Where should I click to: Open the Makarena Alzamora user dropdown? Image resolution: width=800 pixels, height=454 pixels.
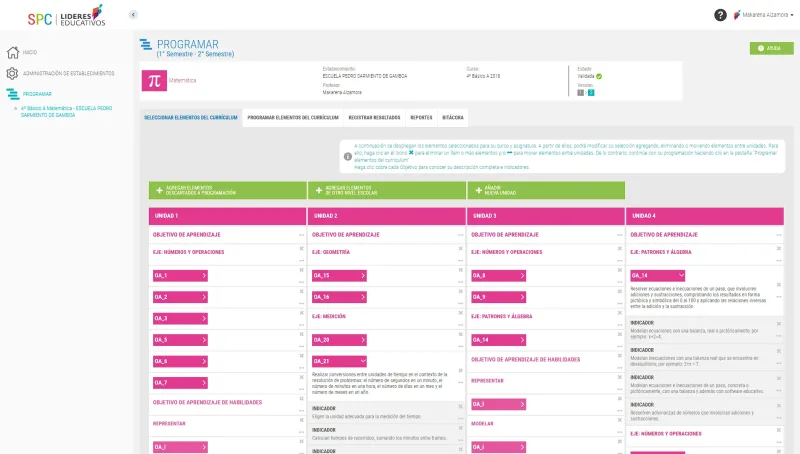point(764,15)
